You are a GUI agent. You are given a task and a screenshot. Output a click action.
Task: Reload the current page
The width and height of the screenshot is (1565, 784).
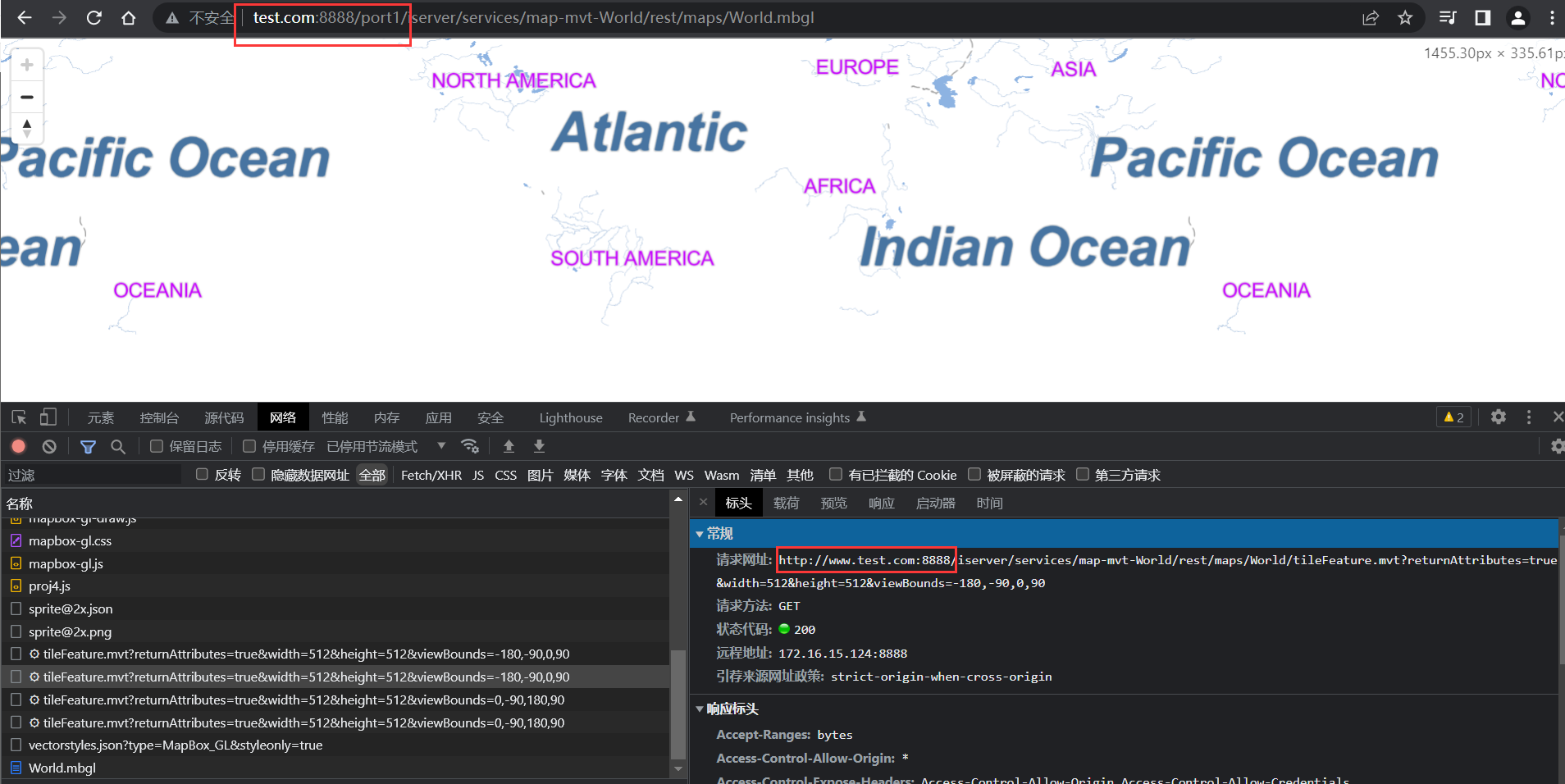point(94,17)
